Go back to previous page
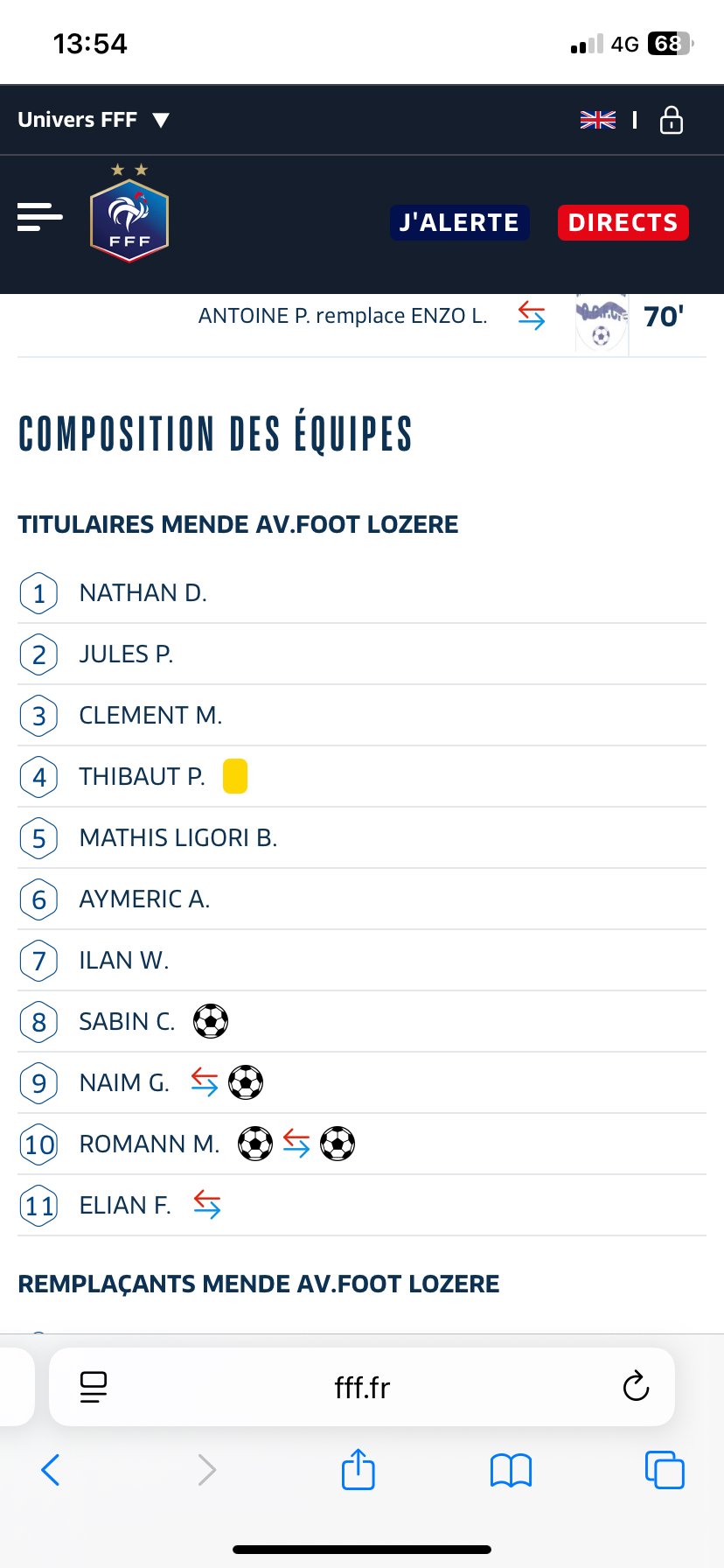 [51, 1470]
